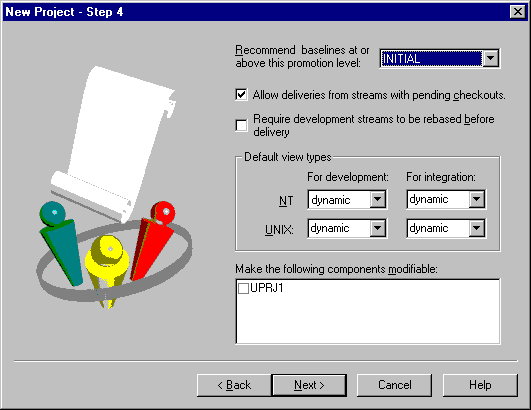Expand NT integration view type dropdown

[x=476, y=199]
